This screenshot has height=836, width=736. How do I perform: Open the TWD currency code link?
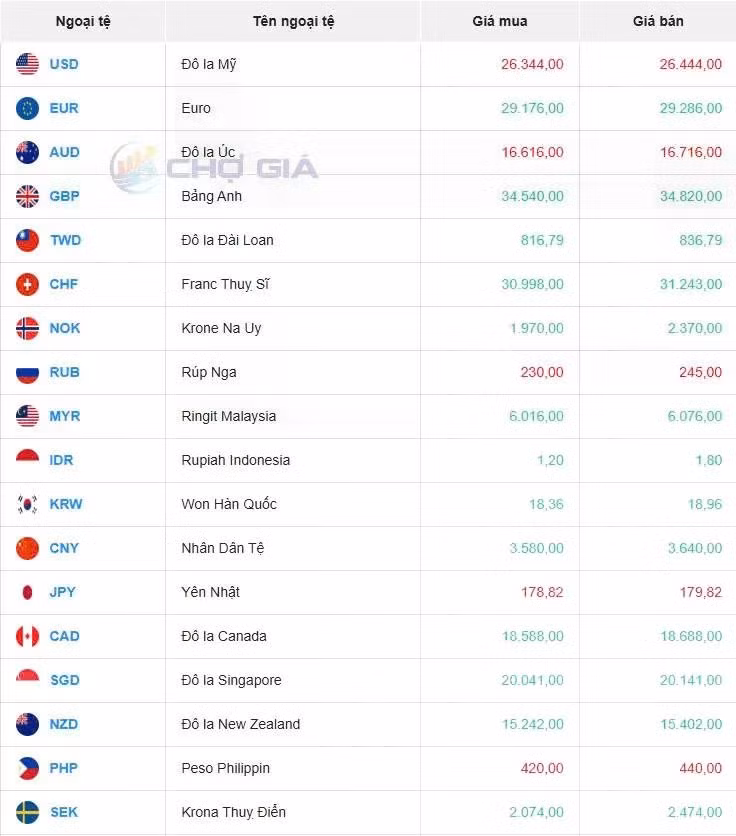pyautogui.click(x=65, y=240)
